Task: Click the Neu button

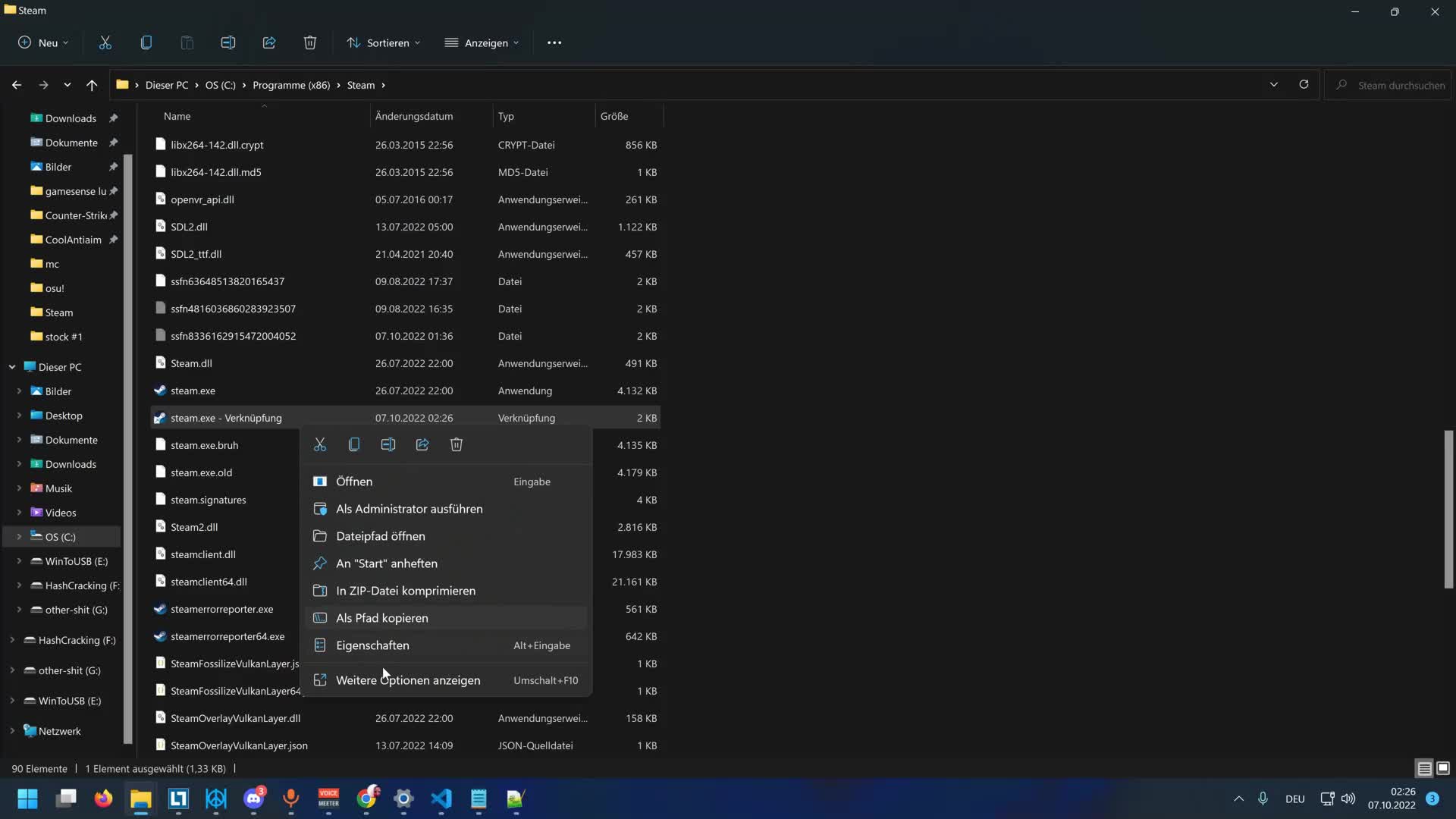Action: [43, 42]
